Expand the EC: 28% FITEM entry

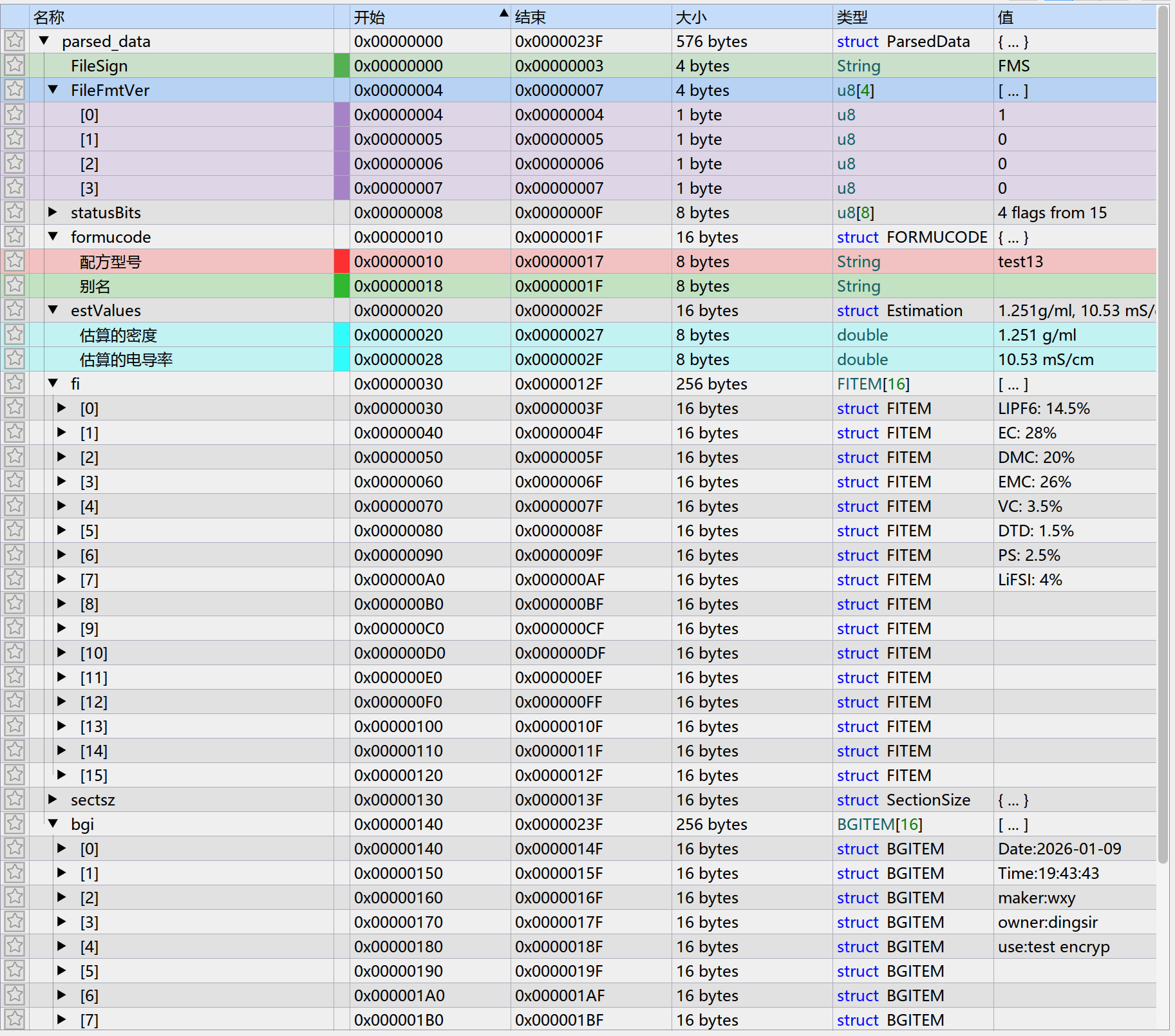(x=62, y=432)
